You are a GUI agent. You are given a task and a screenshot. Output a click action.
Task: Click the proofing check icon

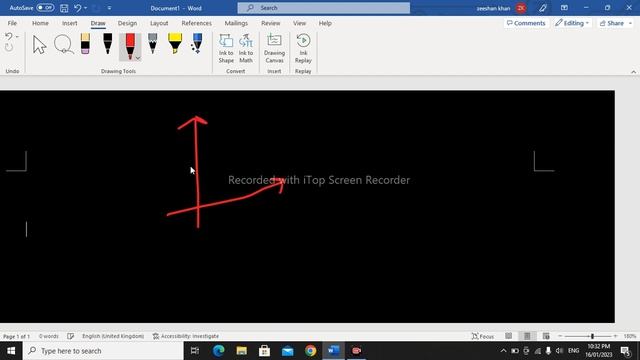click(71, 336)
